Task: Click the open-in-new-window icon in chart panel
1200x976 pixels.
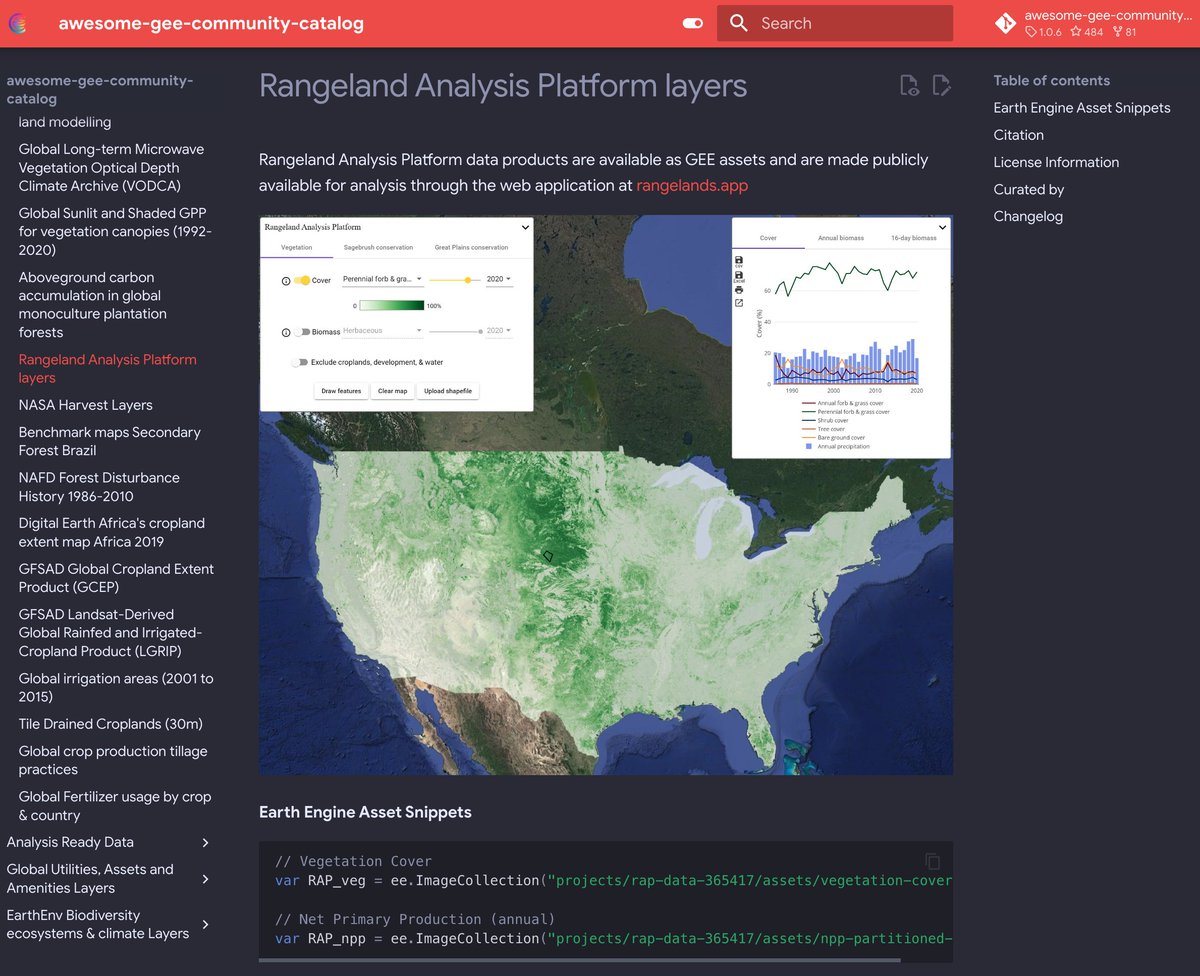Action: point(739,303)
